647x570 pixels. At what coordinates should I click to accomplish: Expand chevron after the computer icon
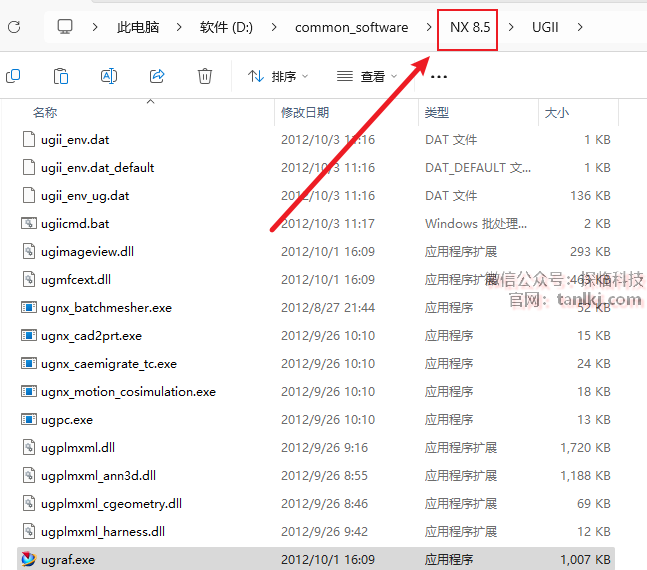[x=95, y=27]
